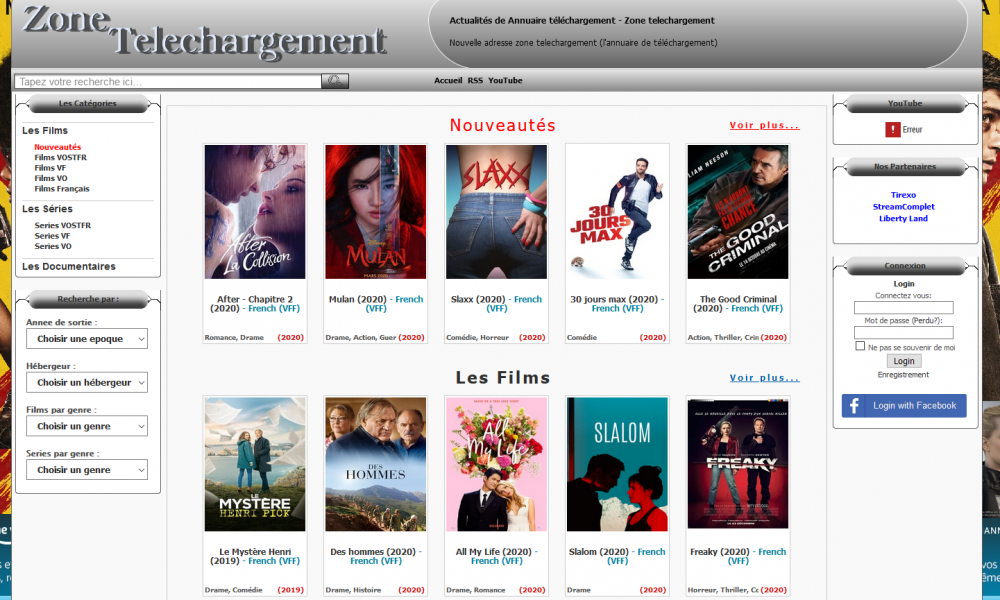Click the Enregistrement link

pos(903,375)
